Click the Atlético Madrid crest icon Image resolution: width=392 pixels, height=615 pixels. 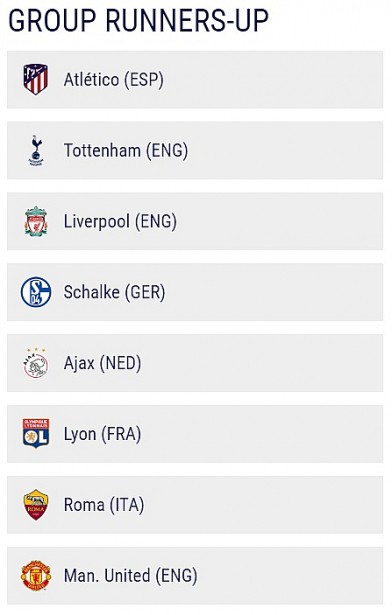coord(36,80)
